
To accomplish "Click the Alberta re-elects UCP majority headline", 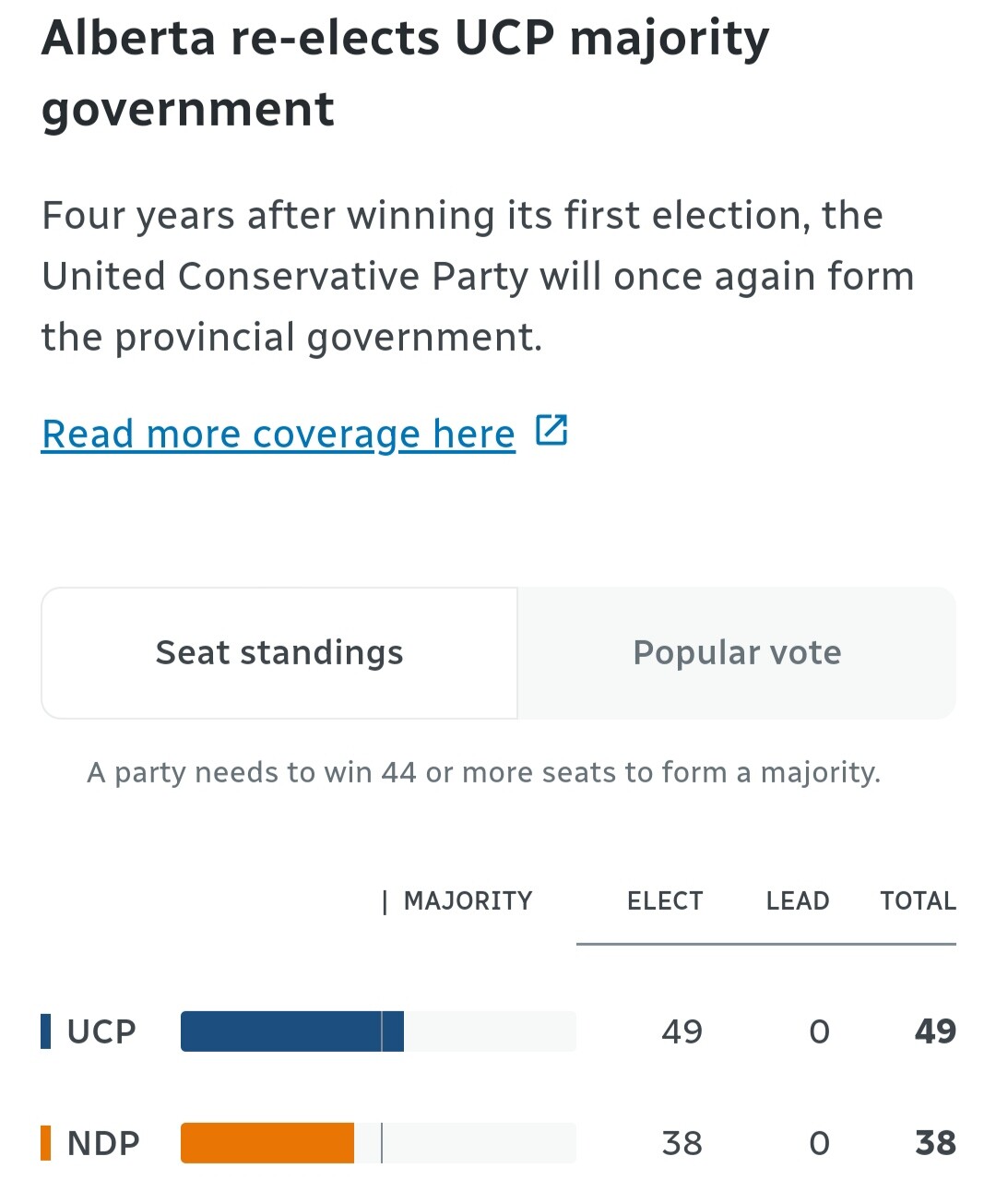I will 405,74.
